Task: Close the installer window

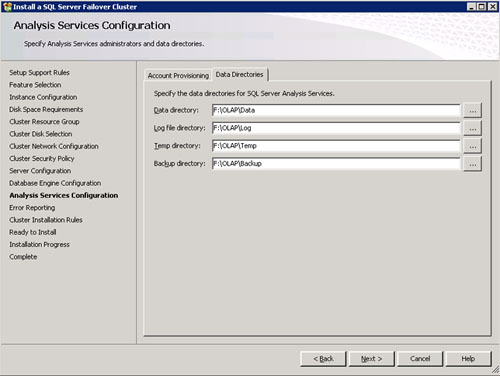Action: pos(492,7)
